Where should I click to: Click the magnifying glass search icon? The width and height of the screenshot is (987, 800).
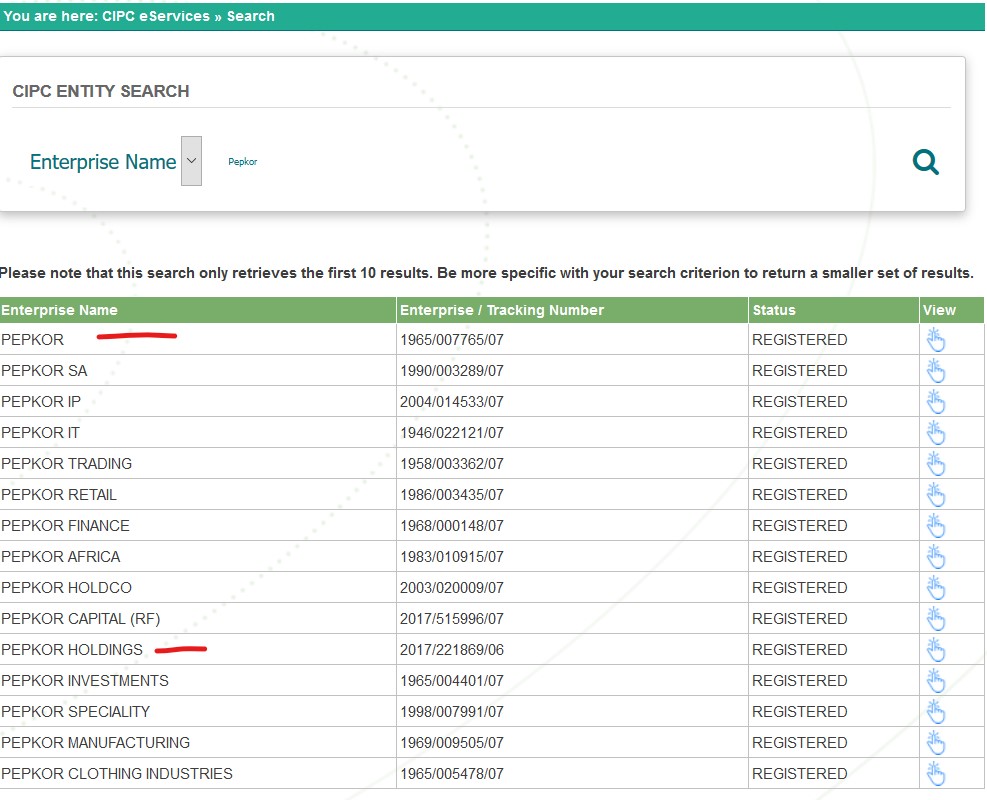[925, 161]
